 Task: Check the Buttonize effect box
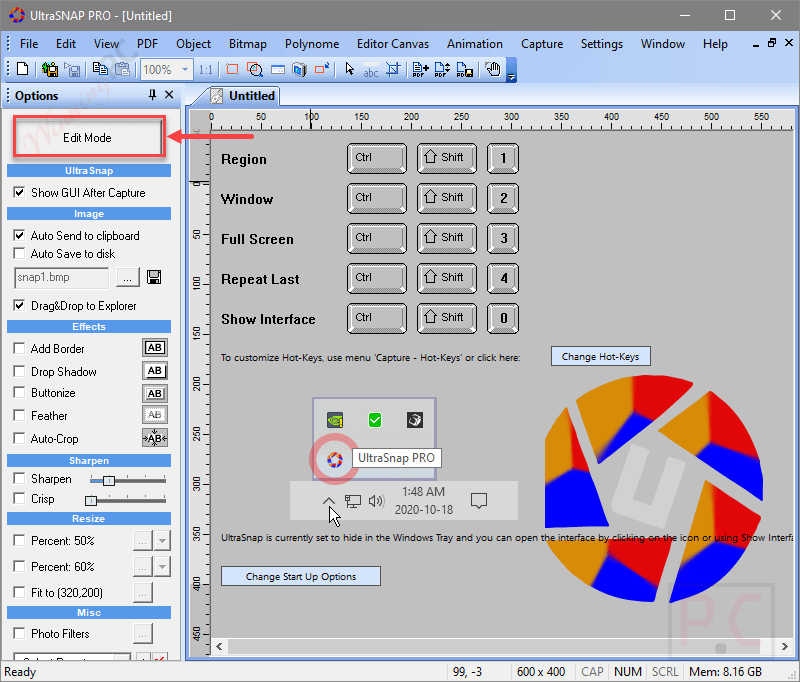(19, 392)
